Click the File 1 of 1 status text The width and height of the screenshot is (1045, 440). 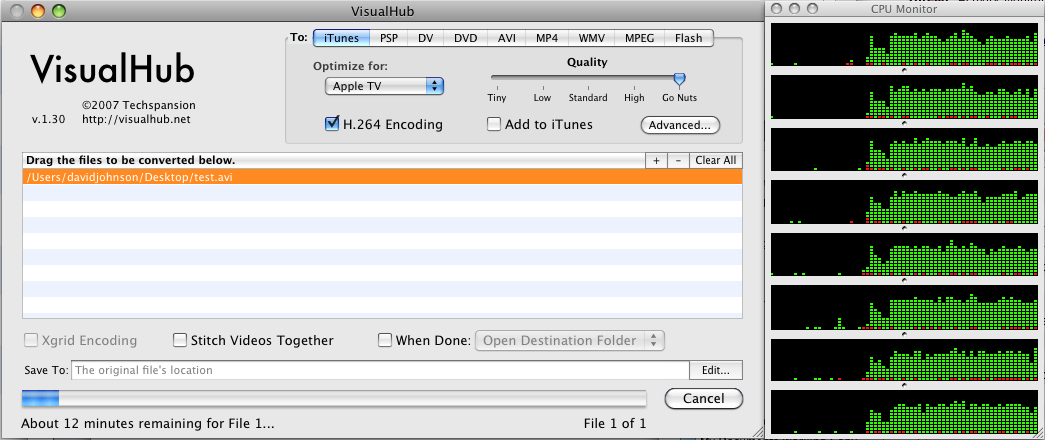(x=614, y=423)
